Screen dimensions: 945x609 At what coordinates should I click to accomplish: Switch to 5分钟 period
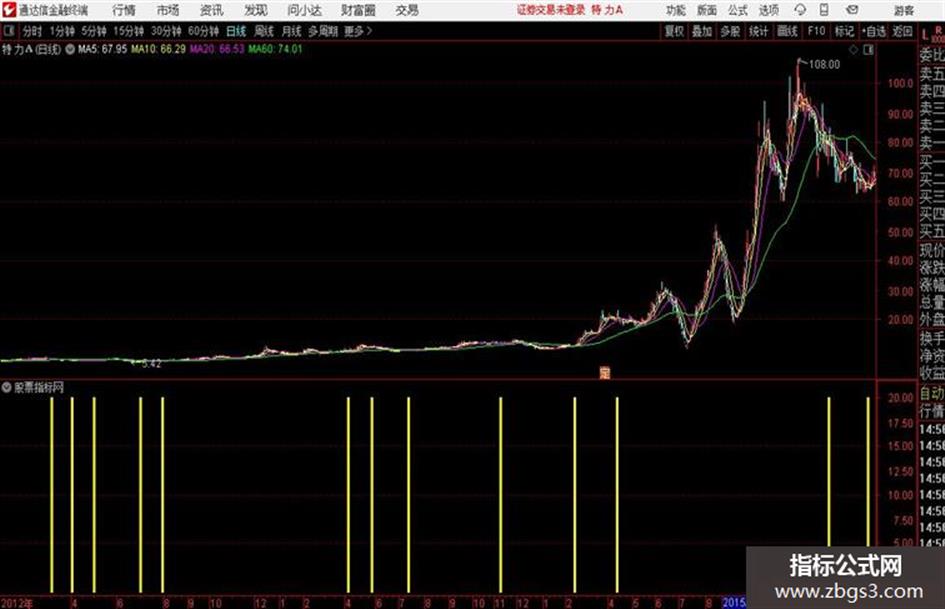(x=94, y=31)
